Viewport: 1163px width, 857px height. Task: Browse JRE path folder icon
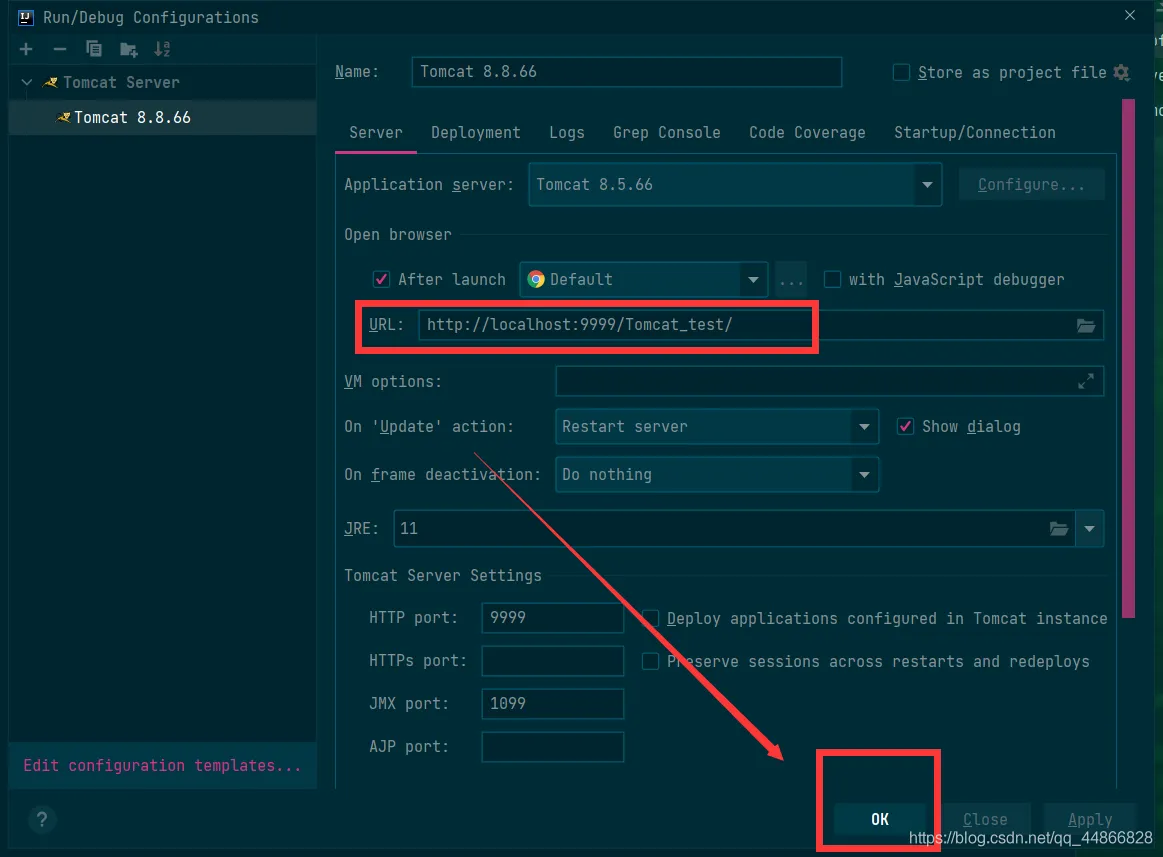(1058, 528)
